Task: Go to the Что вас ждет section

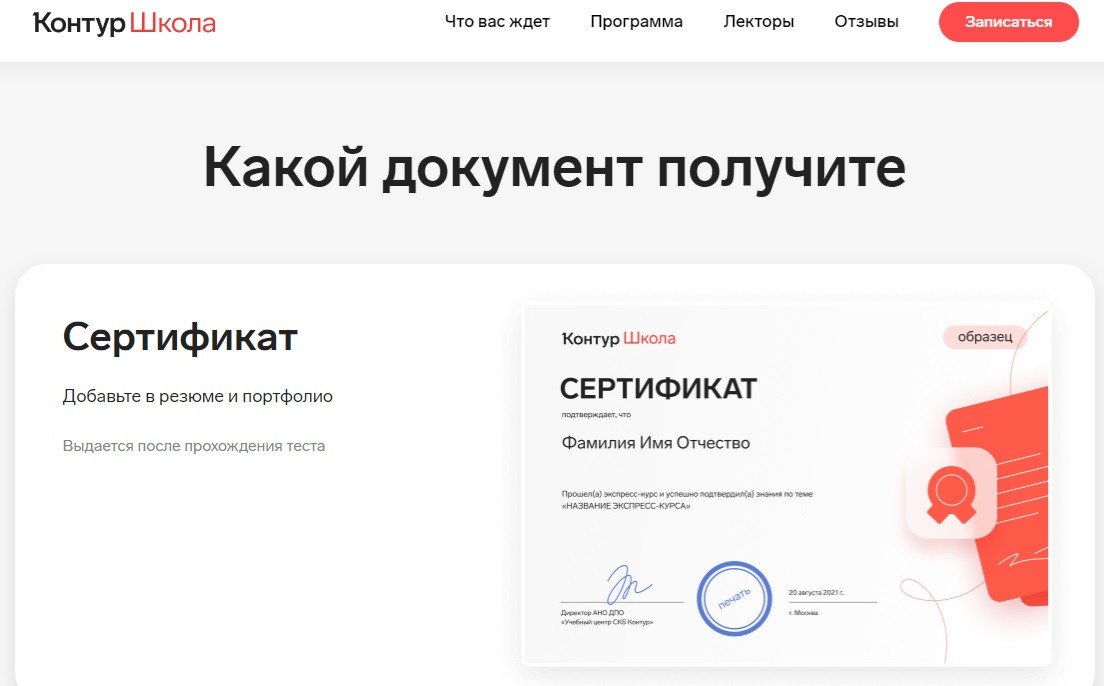Action: click(x=497, y=22)
